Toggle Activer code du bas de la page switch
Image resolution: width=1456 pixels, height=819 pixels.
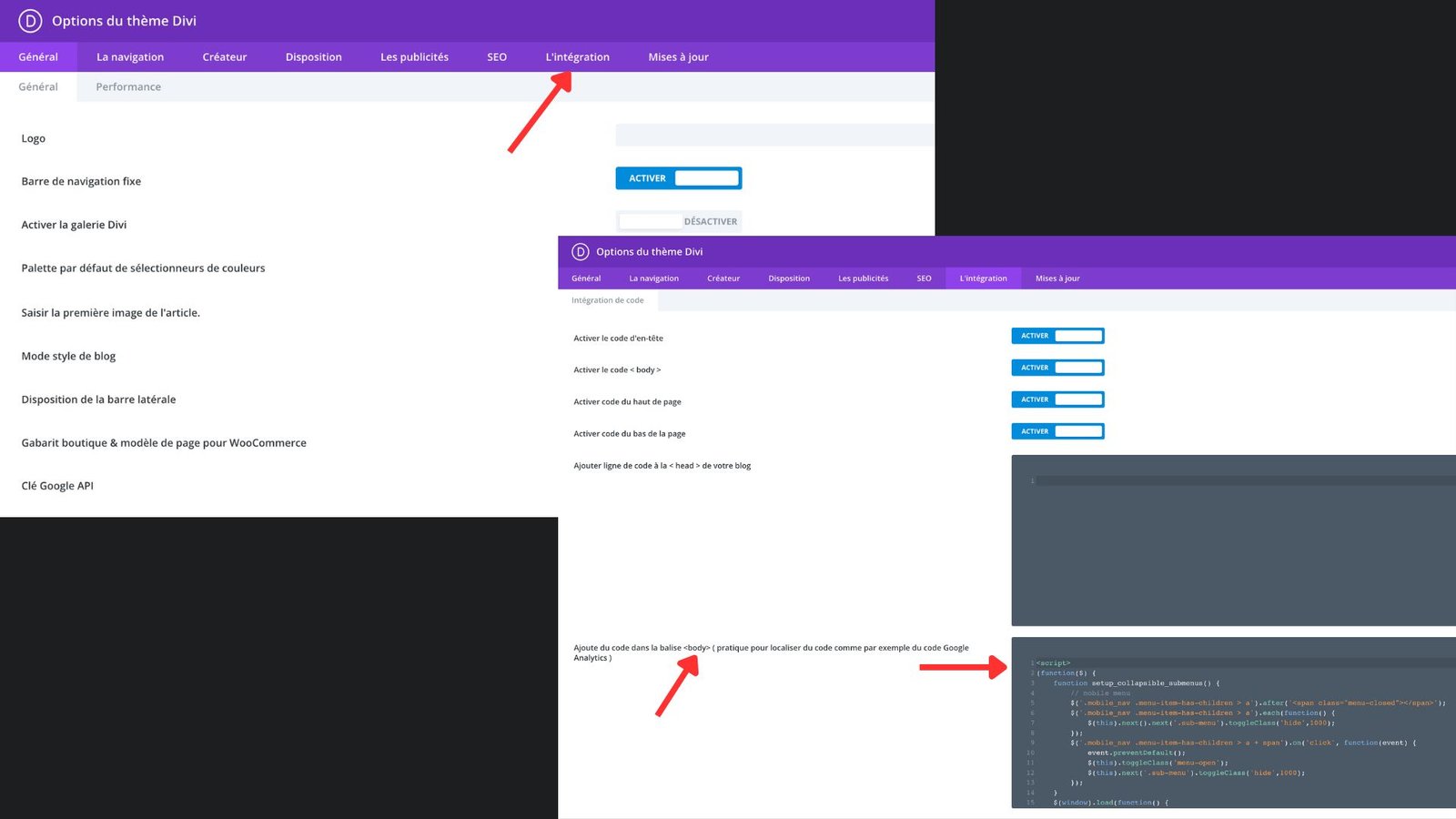1057,431
